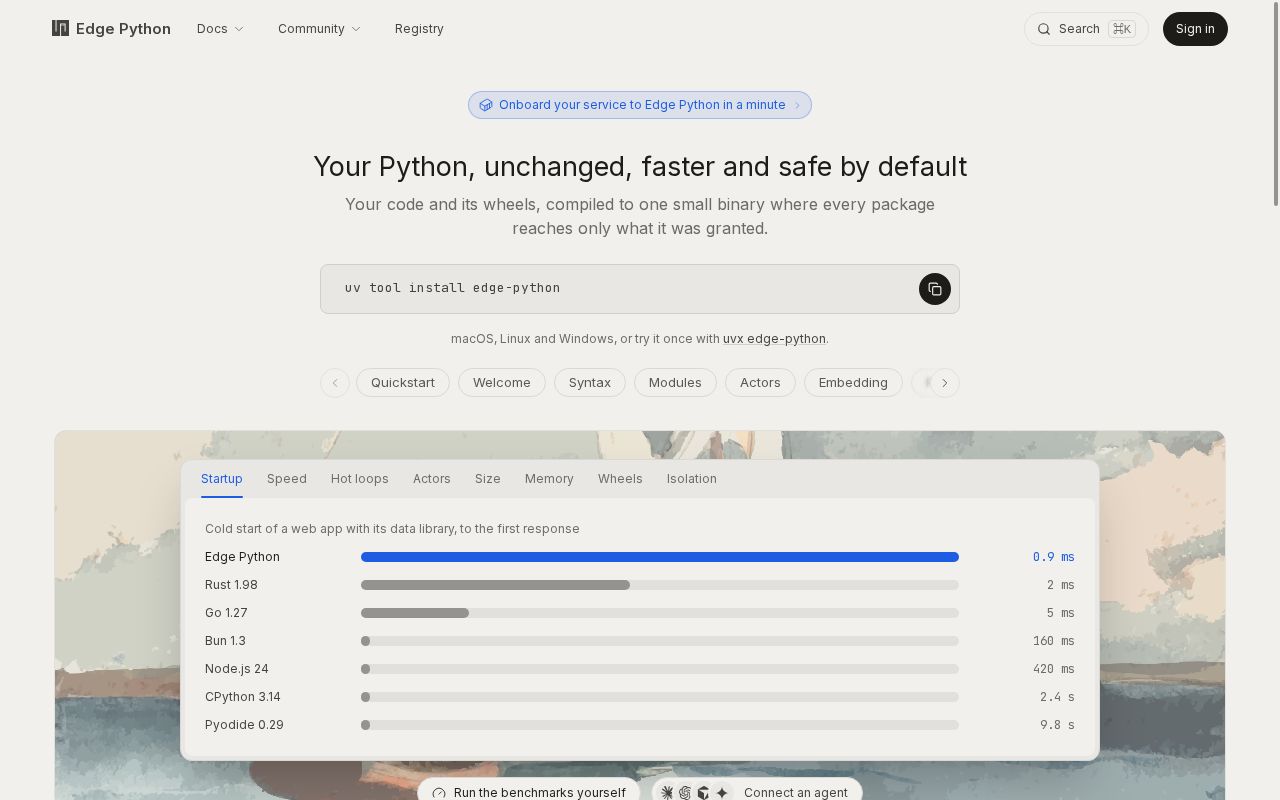Viewport: 1280px width, 800px height.
Task: Open the Embedding topic chip
Action: click(853, 383)
